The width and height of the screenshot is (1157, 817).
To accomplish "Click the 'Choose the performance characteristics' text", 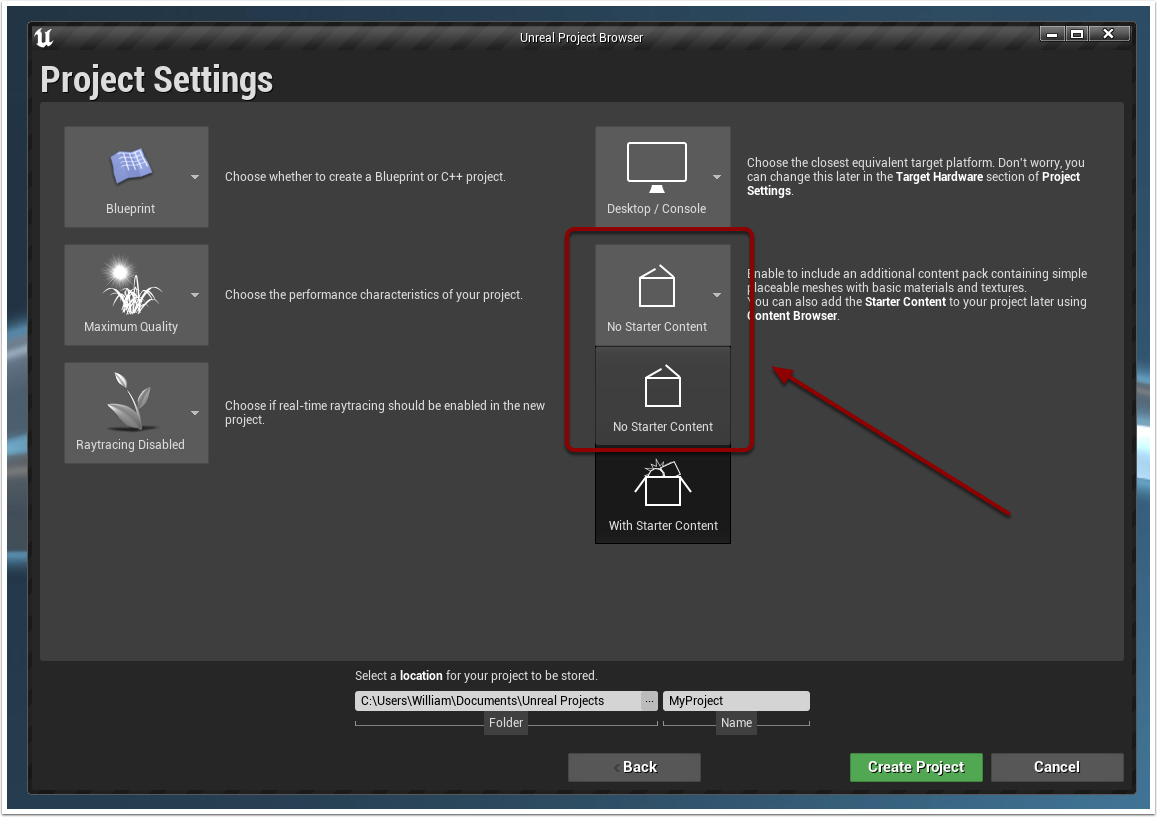I will coord(373,295).
